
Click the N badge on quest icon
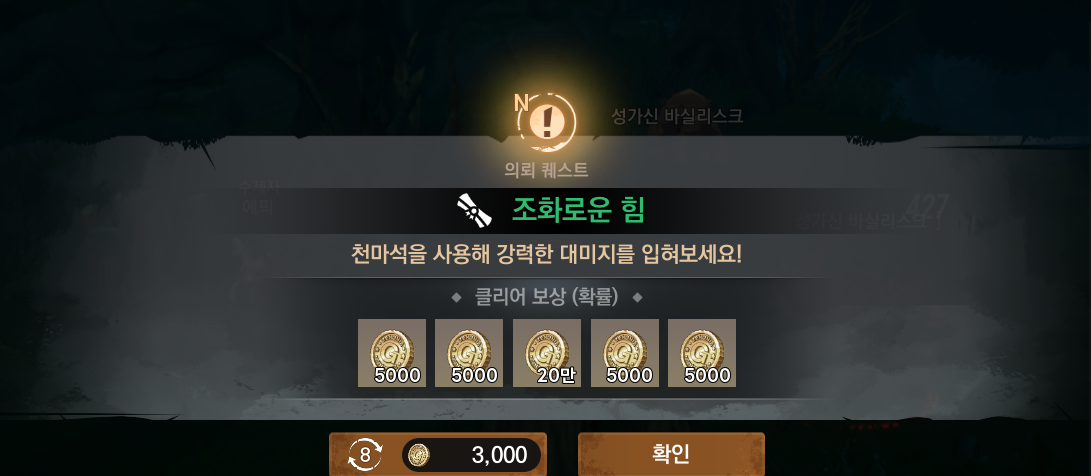coord(521,102)
